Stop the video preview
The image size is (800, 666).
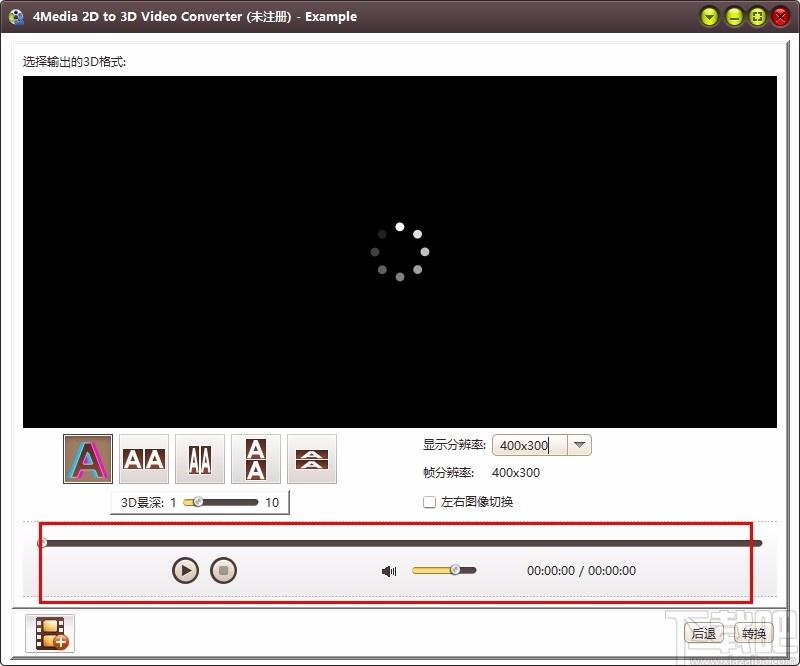(x=223, y=570)
